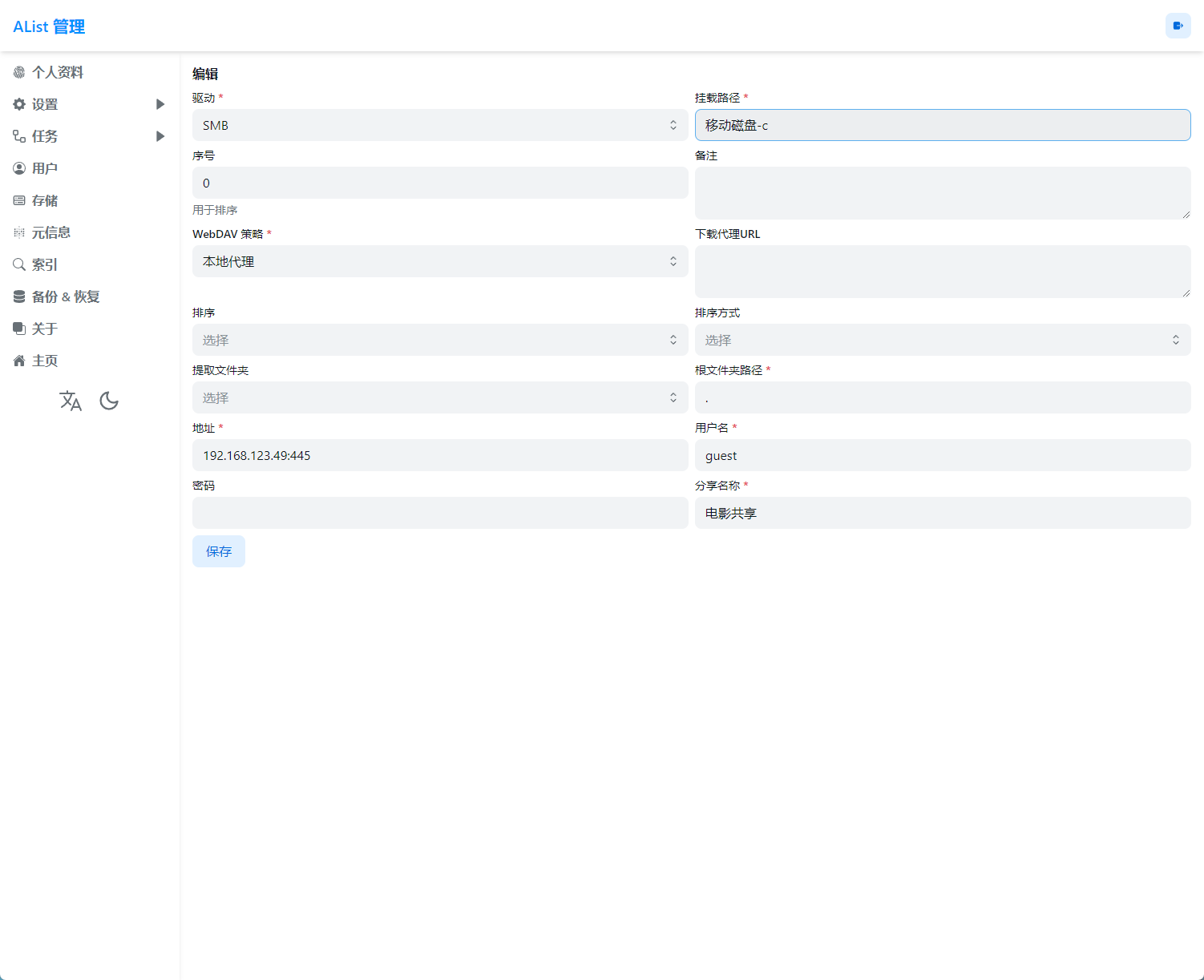Click the 主页 house icon
1204x980 pixels.
(19, 361)
